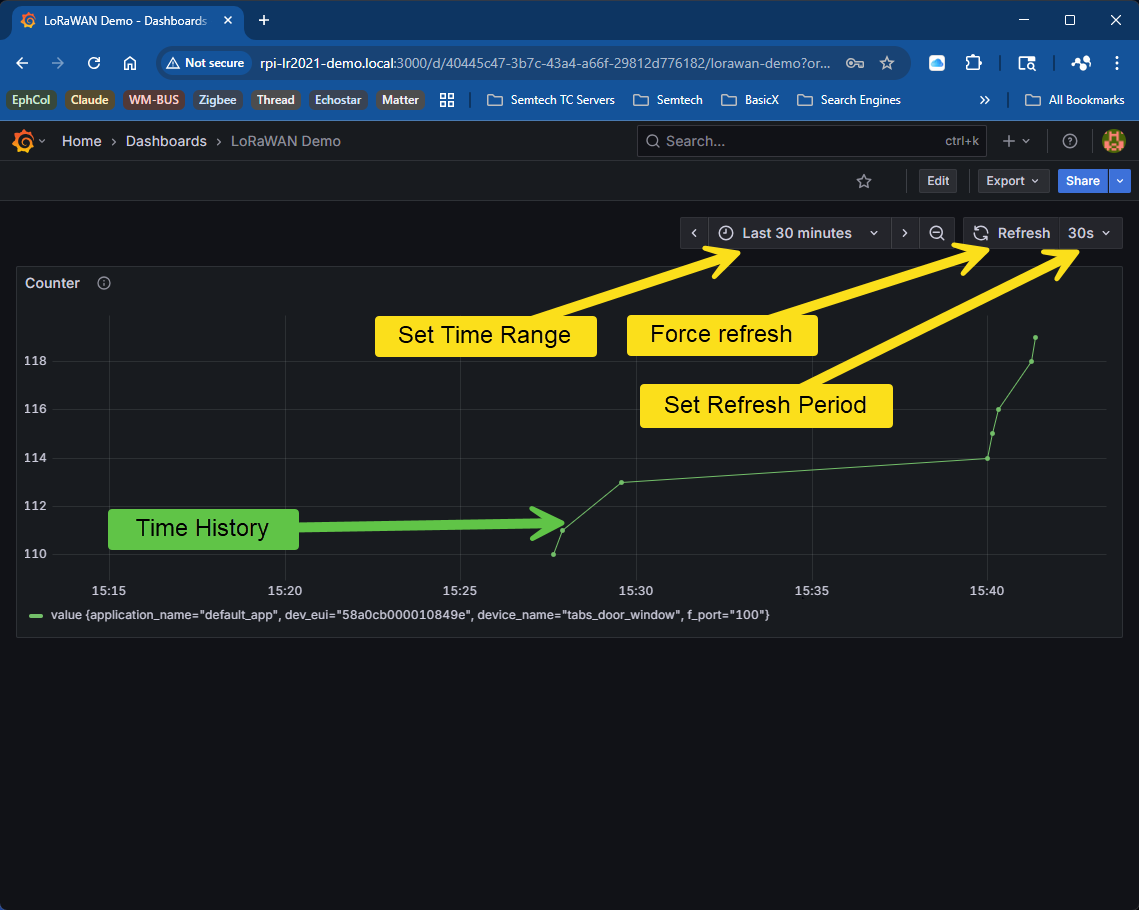Open Thread bookmark
Viewport: 1139px width, 910px height.
[275, 100]
